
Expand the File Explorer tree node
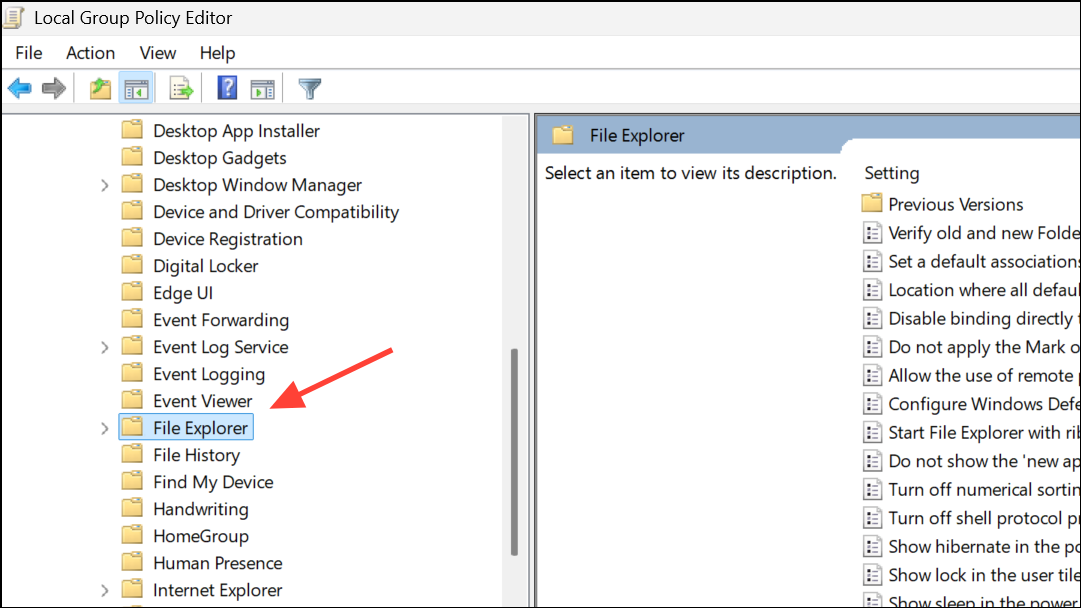[104, 429]
